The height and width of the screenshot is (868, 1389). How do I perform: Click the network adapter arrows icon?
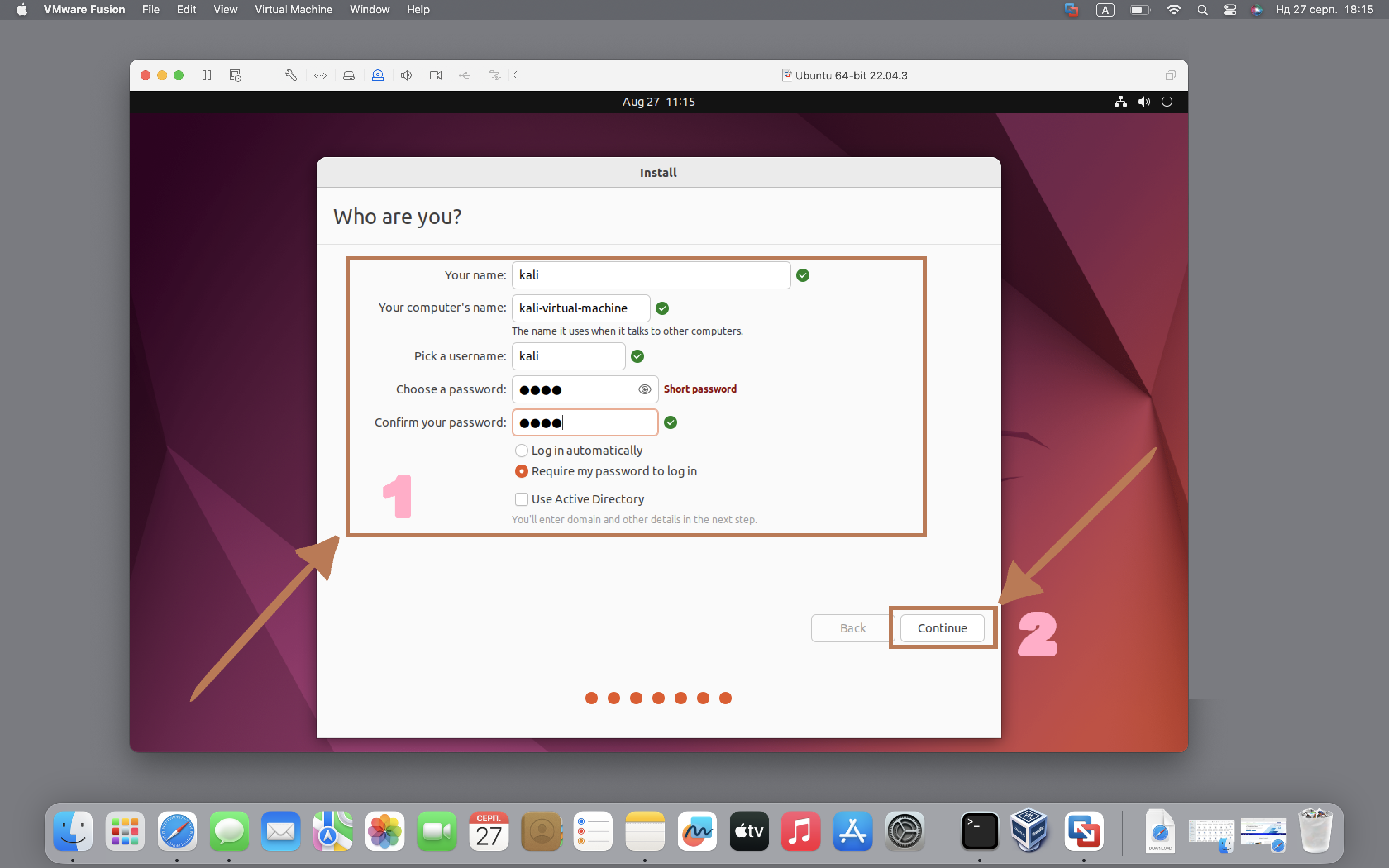[x=320, y=75]
